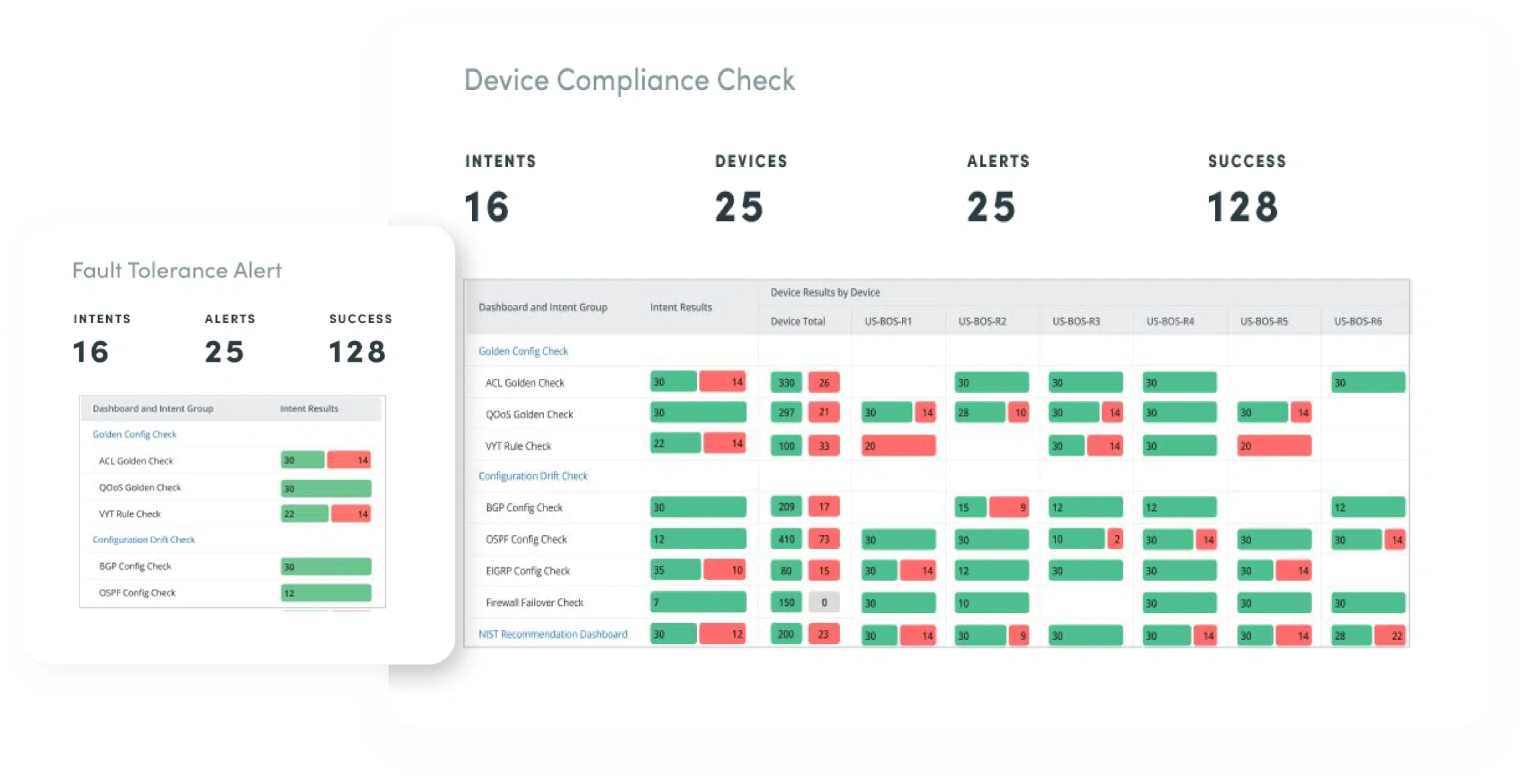The width and height of the screenshot is (1528, 784).
Task: Select the US-BOS-R6 column header
Action: pos(1357,322)
